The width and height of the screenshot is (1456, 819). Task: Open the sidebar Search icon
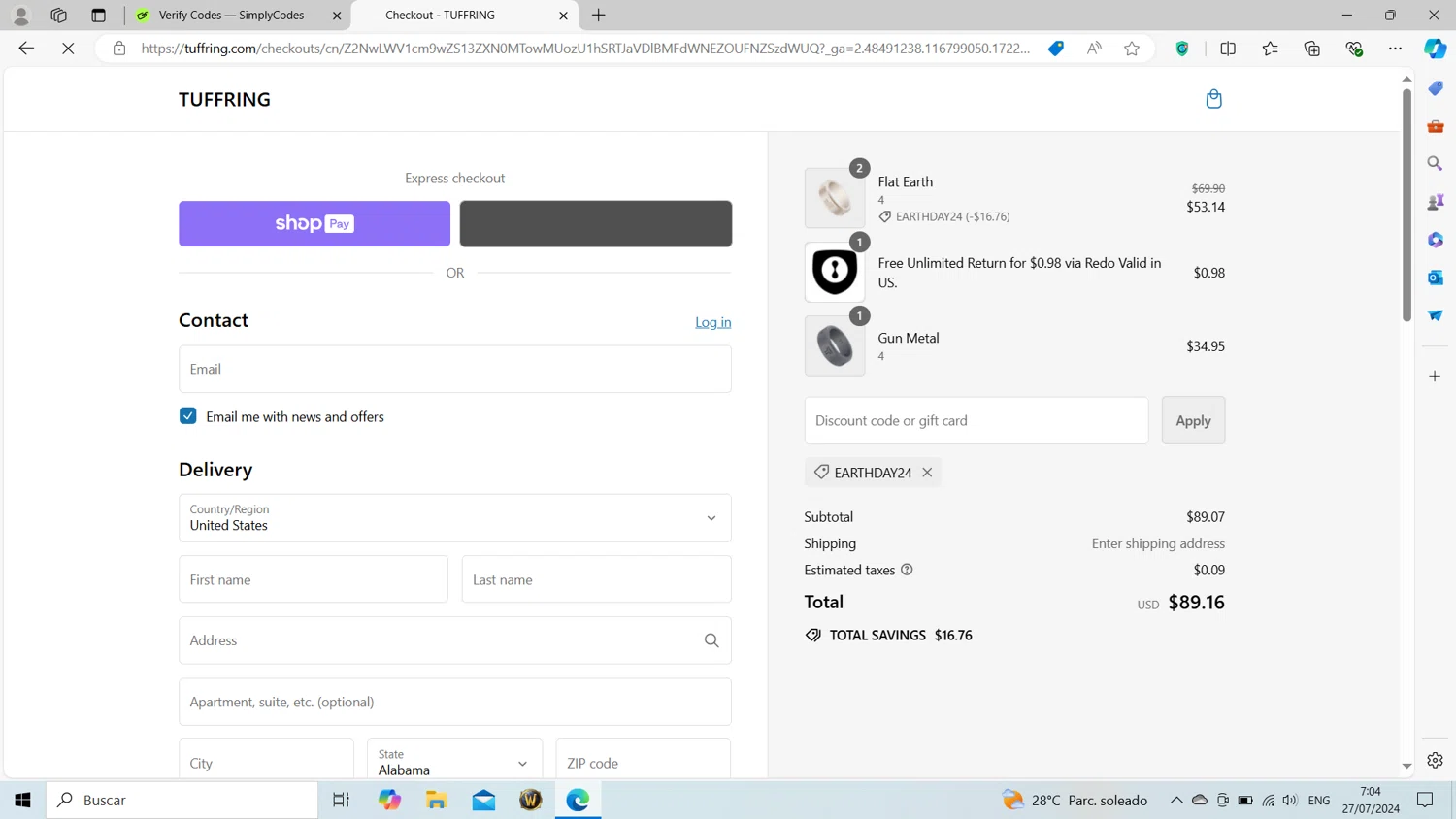(1435, 164)
